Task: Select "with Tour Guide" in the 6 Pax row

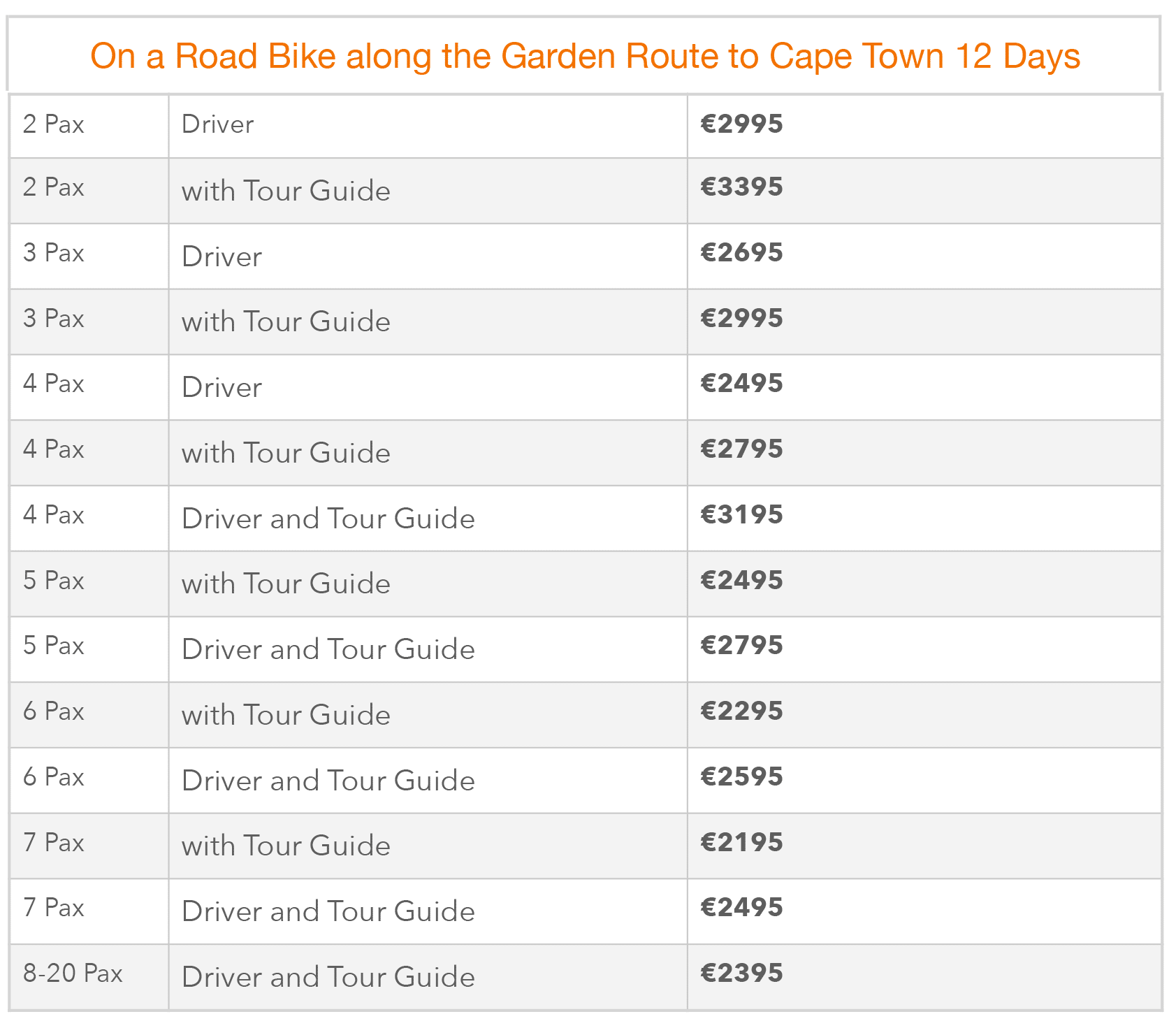Action: coord(286,715)
